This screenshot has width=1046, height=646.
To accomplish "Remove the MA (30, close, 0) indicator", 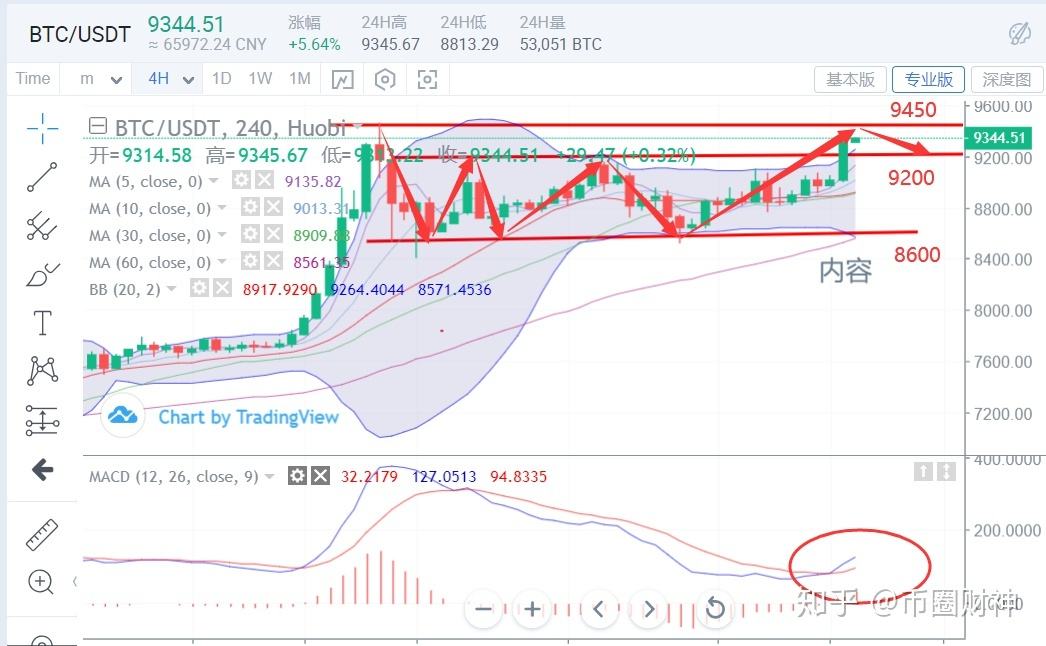I will 273,234.
